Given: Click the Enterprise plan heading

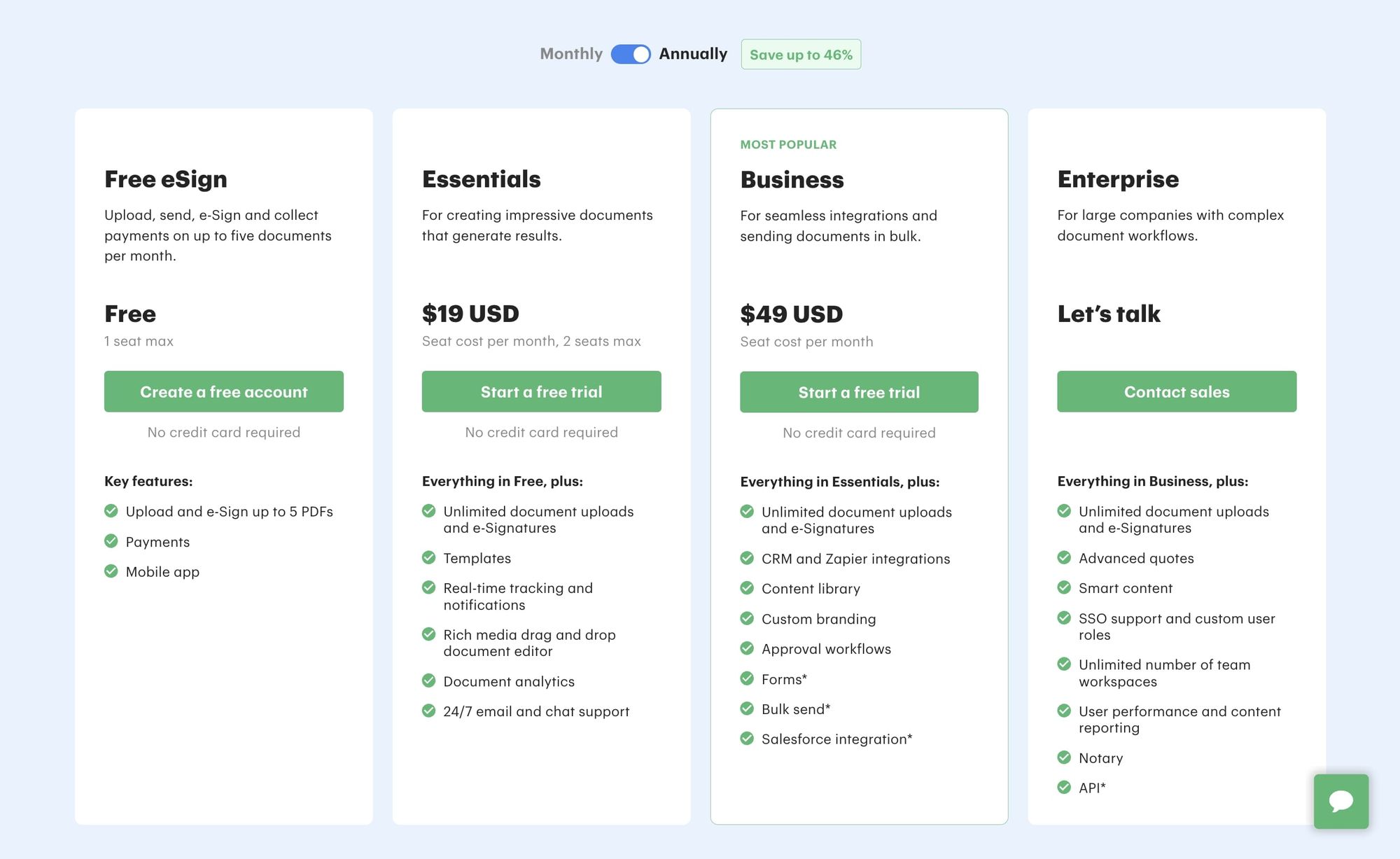Looking at the screenshot, I should pyautogui.click(x=1118, y=179).
